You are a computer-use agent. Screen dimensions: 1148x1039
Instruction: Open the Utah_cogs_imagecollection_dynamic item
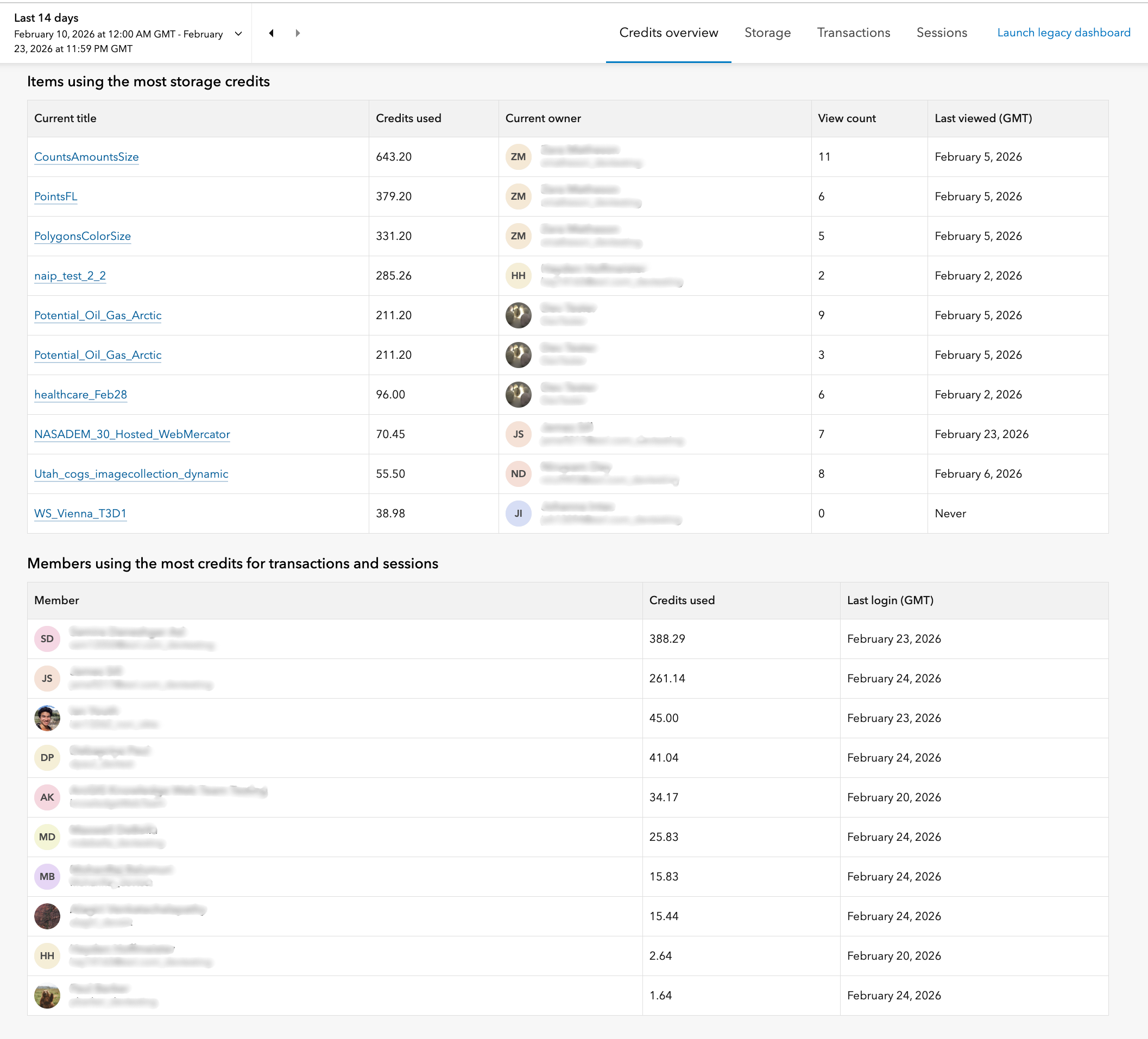[x=131, y=474]
